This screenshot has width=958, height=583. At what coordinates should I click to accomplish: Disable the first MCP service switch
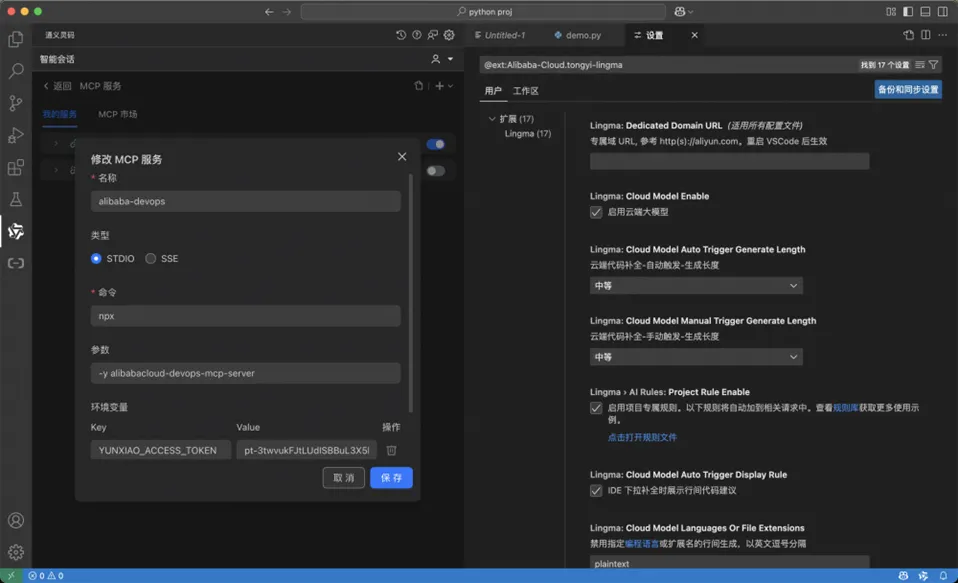pyautogui.click(x=436, y=144)
